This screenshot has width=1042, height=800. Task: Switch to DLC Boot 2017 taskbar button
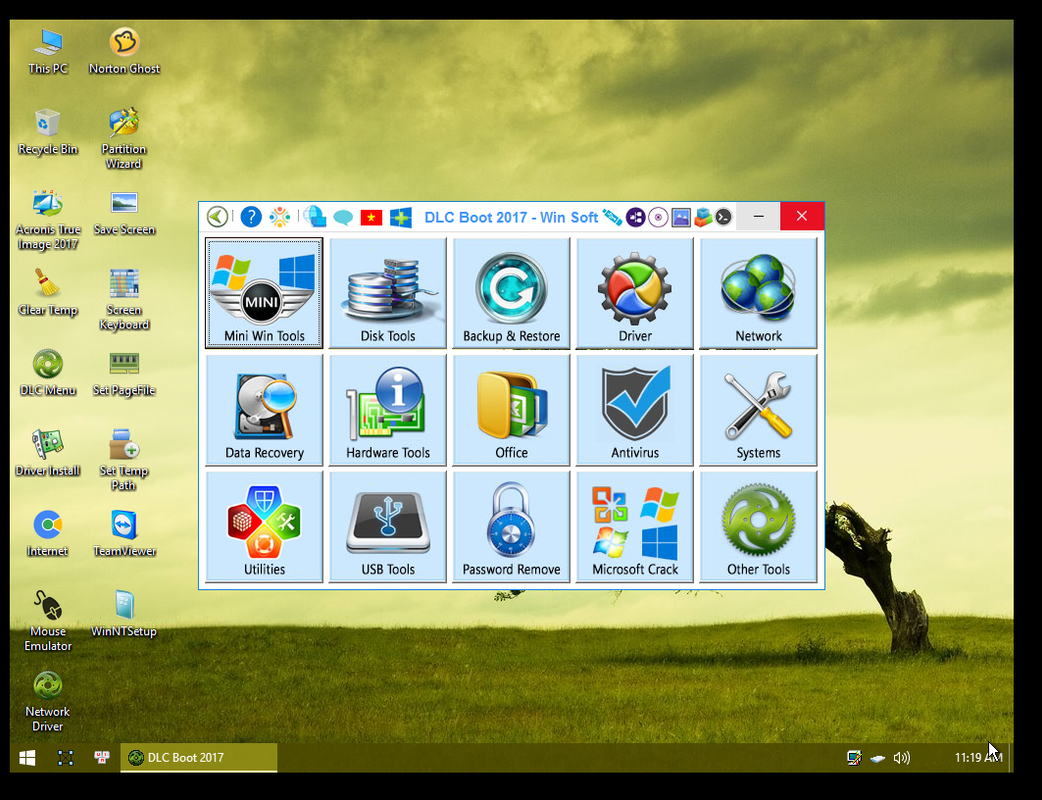[x=199, y=757]
